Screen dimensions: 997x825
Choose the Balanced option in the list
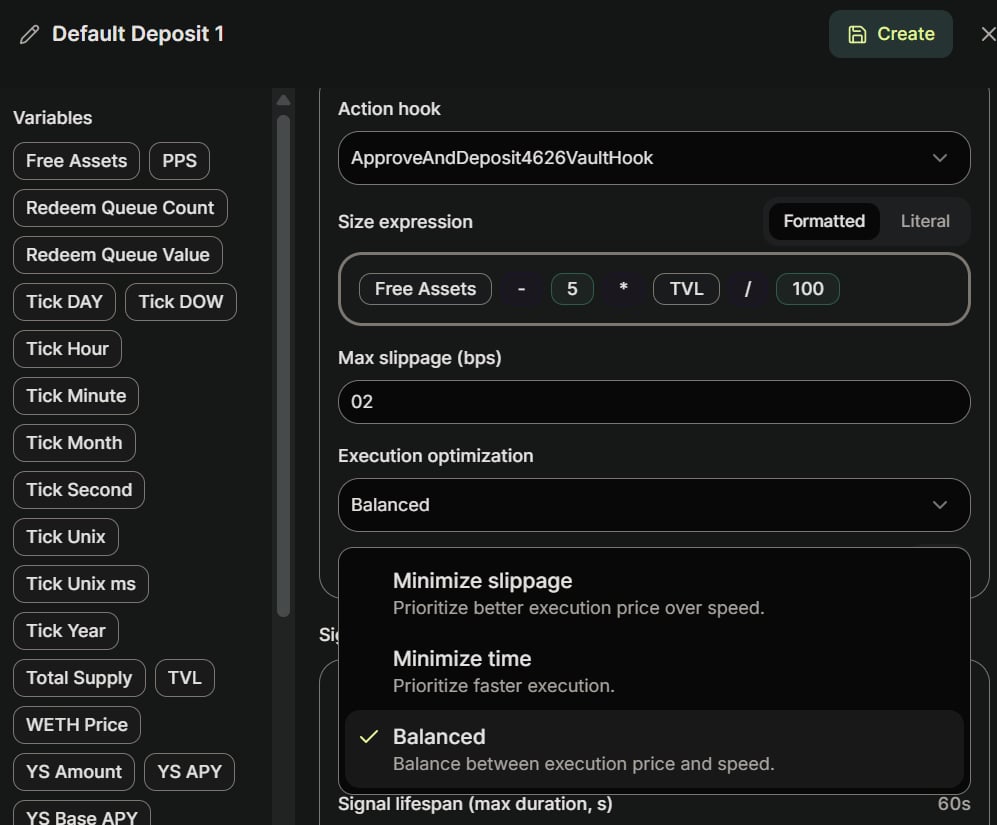[x=654, y=750]
